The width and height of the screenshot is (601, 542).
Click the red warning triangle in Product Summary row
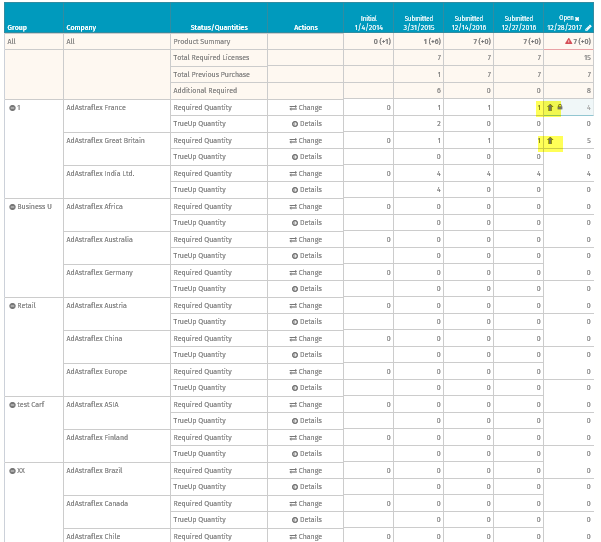(x=568, y=42)
